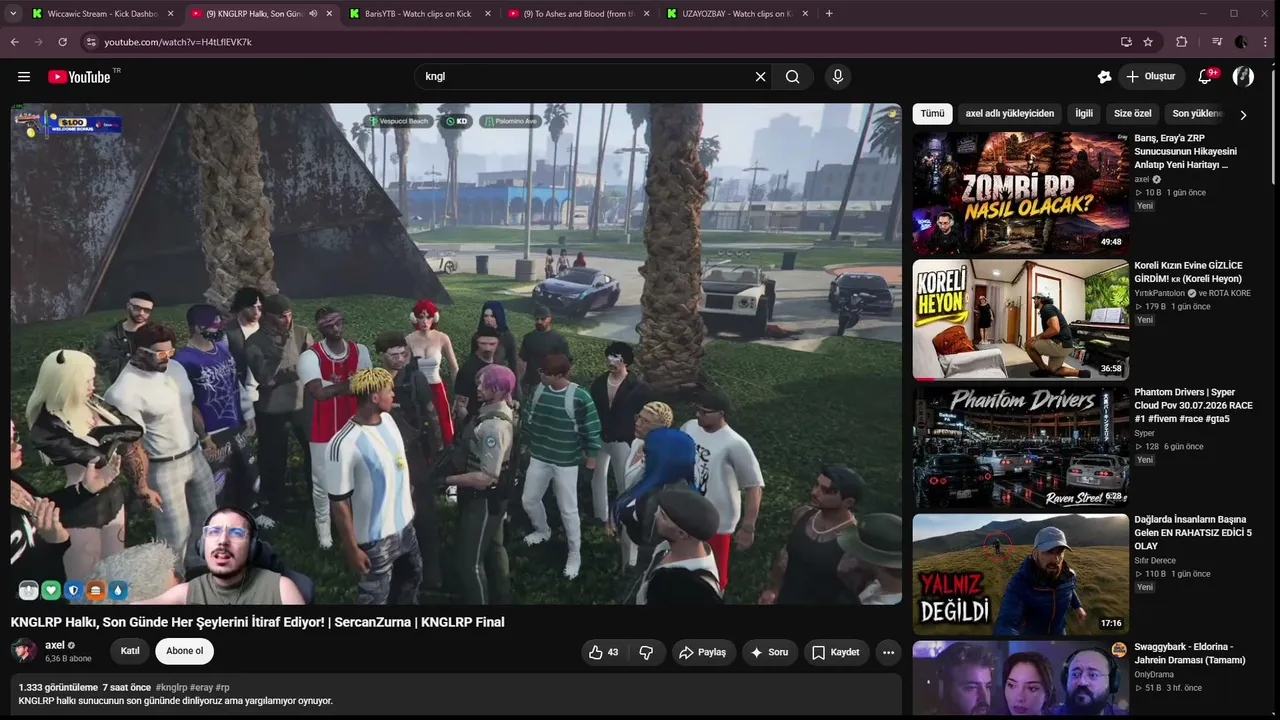This screenshot has width=1280, height=720.
Task: Click the #rp hashtag
Action: pos(223,688)
